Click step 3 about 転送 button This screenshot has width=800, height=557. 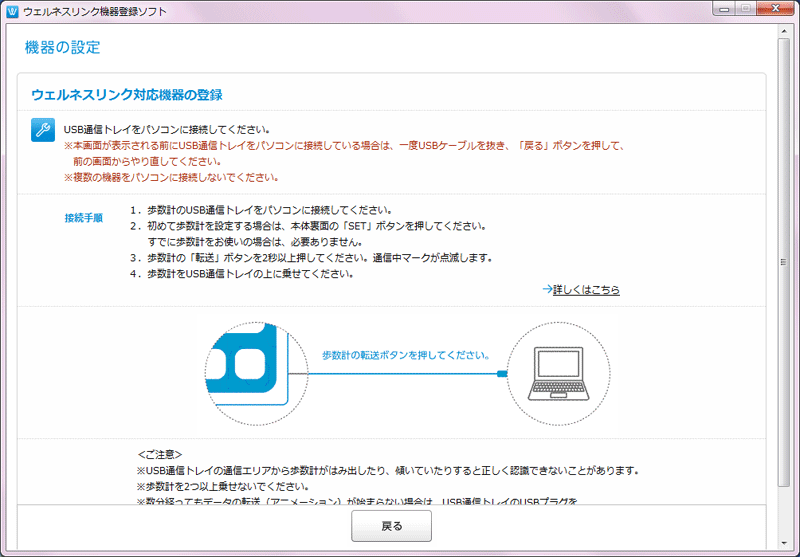point(311,258)
